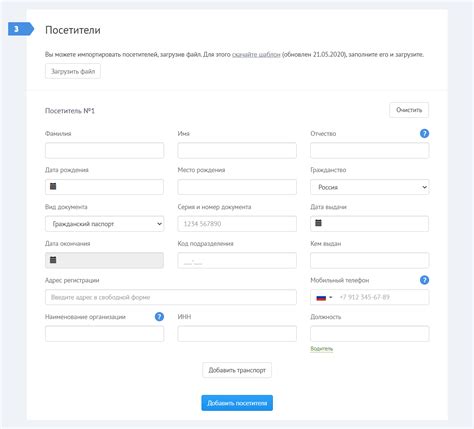Click the Загрузить файл button
474x429 pixels.
(73, 71)
